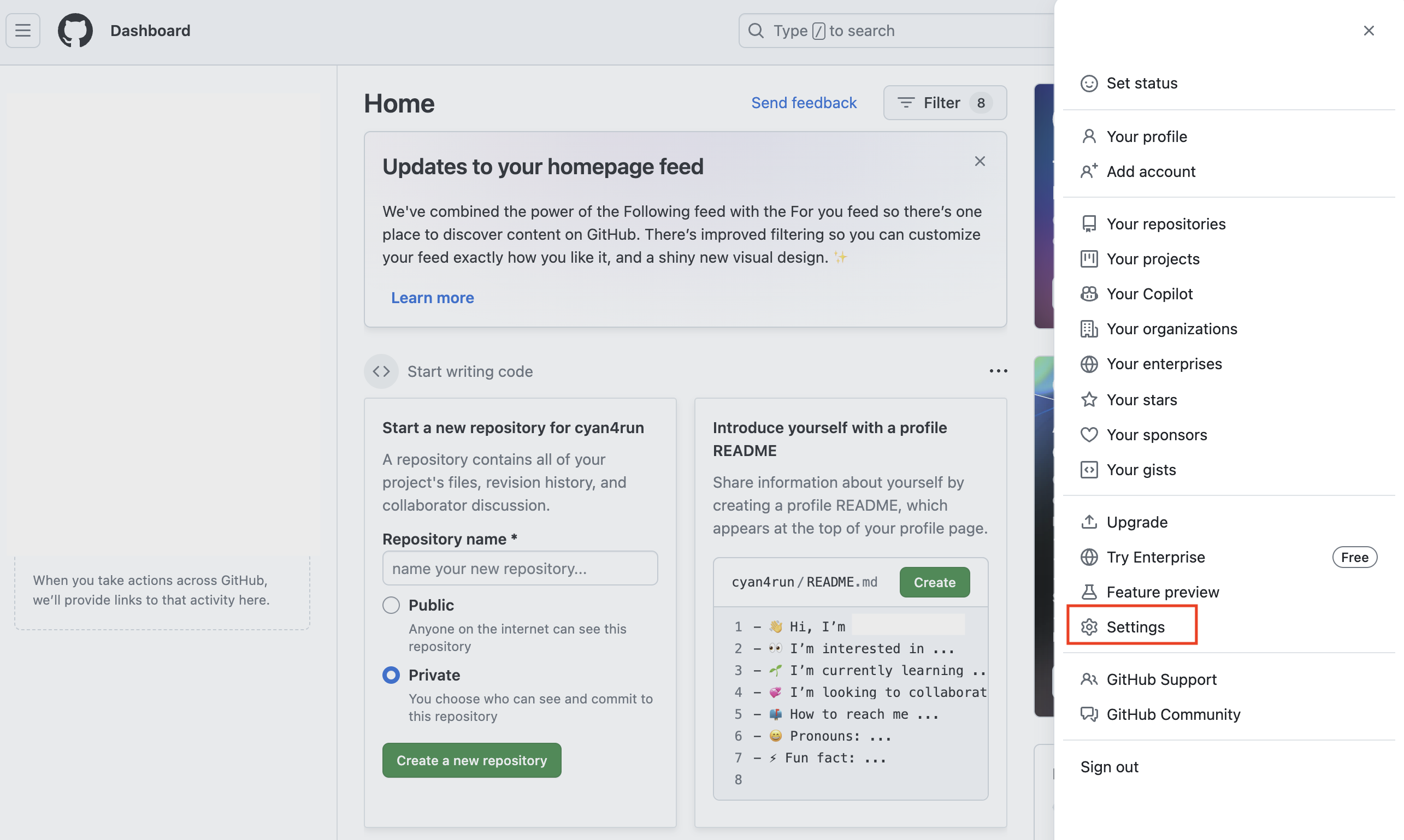Click the Your organizations building icon

point(1089,329)
